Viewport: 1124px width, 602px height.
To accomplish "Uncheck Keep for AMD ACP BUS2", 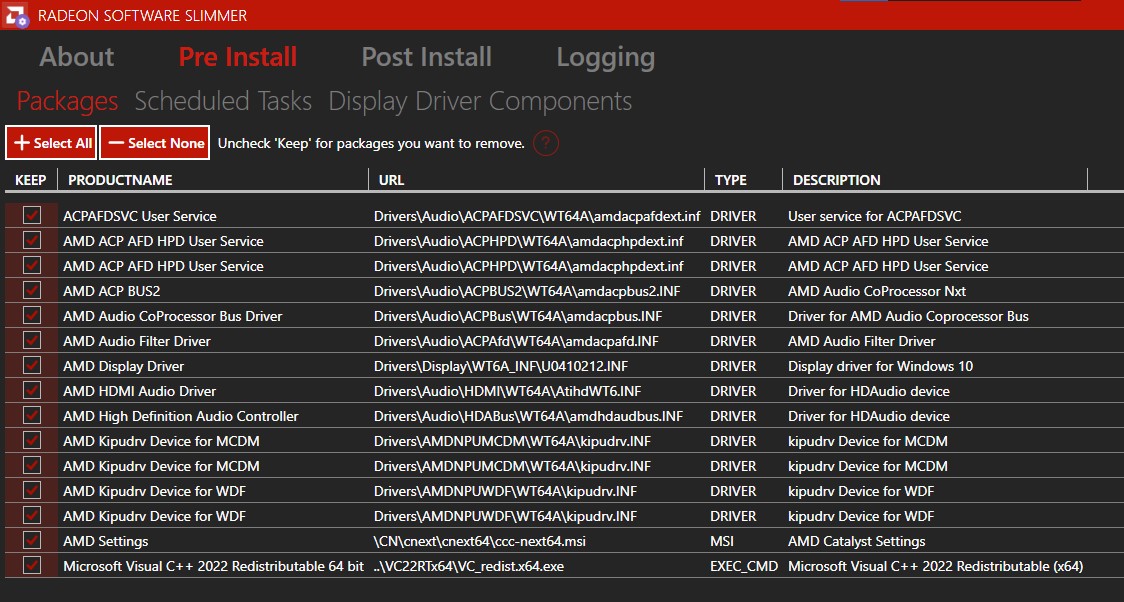I will tap(32, 291).
